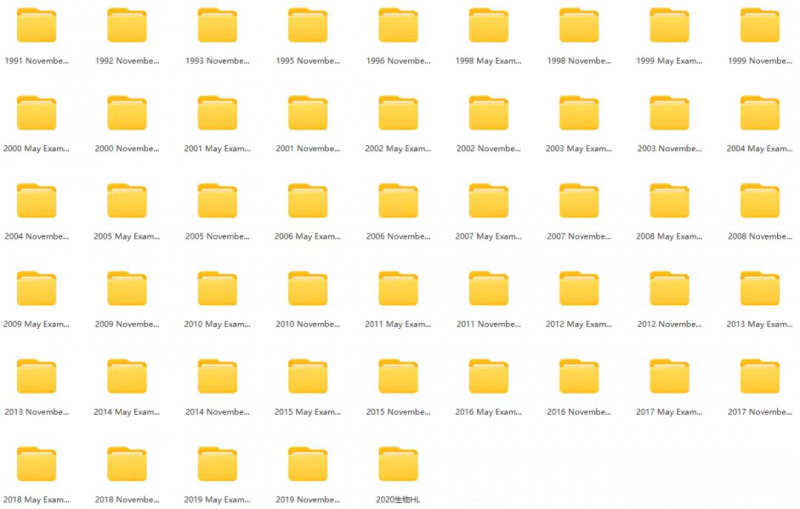This screenshot has width=800, height=509.
Task: Click the '2018 Novembe...' folder name
Action: pos(127,499)
